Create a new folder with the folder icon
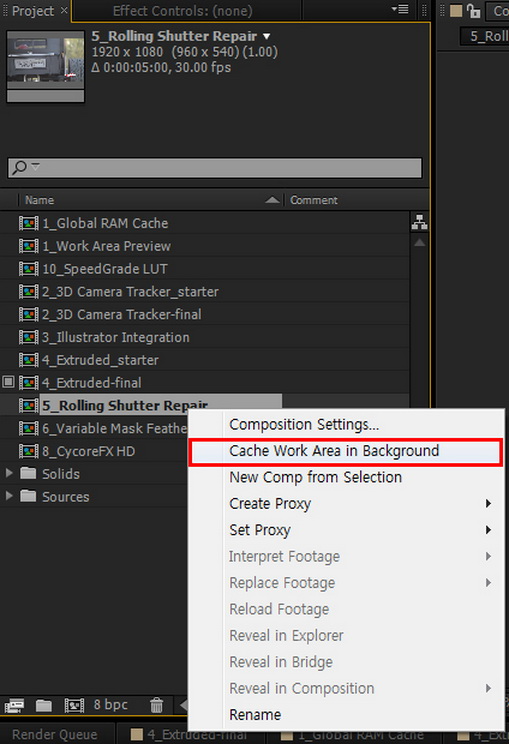 click(x=44, y=705)
